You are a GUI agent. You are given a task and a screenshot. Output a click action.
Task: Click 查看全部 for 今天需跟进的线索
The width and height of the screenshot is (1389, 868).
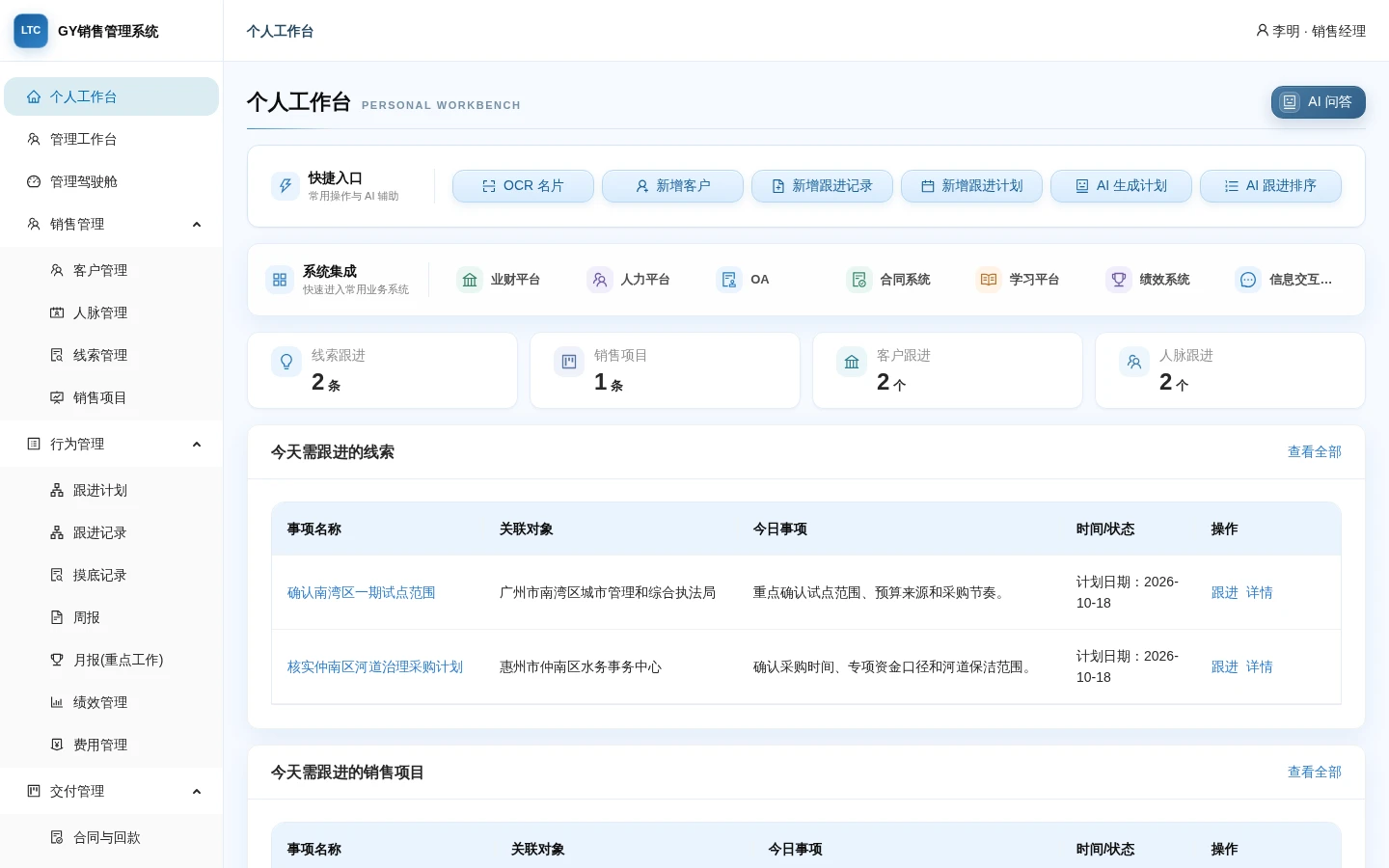1315,452
